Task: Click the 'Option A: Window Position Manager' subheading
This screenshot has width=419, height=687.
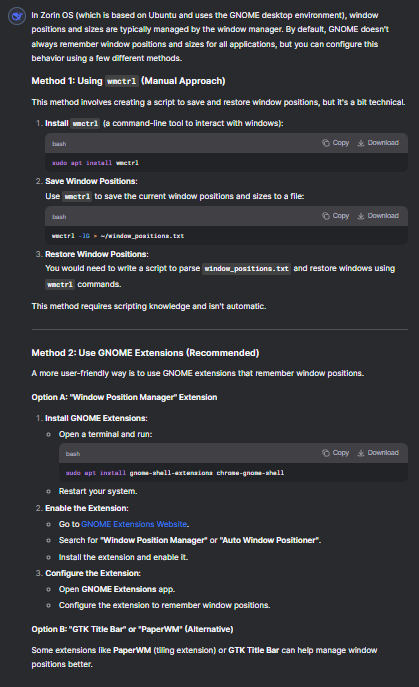Action: coord(124,397)
